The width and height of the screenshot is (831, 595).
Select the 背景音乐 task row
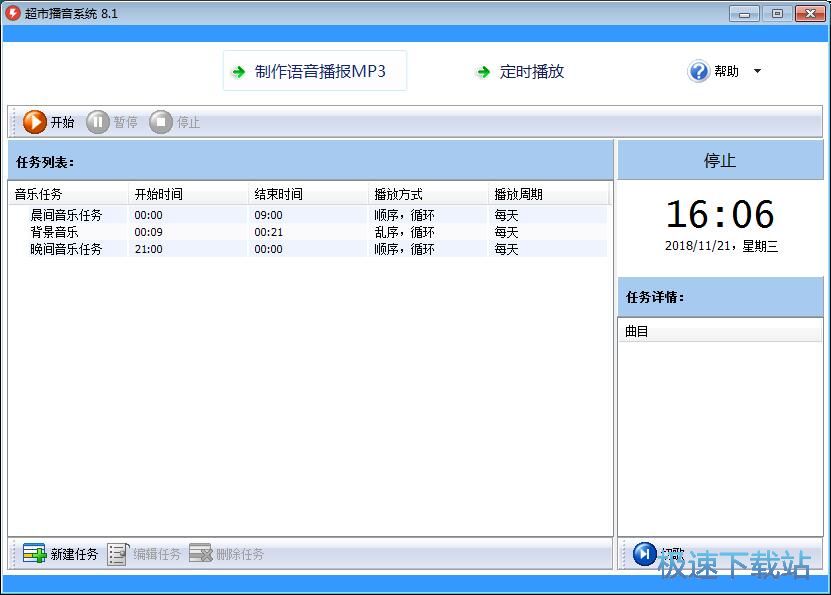pos(307,232)
